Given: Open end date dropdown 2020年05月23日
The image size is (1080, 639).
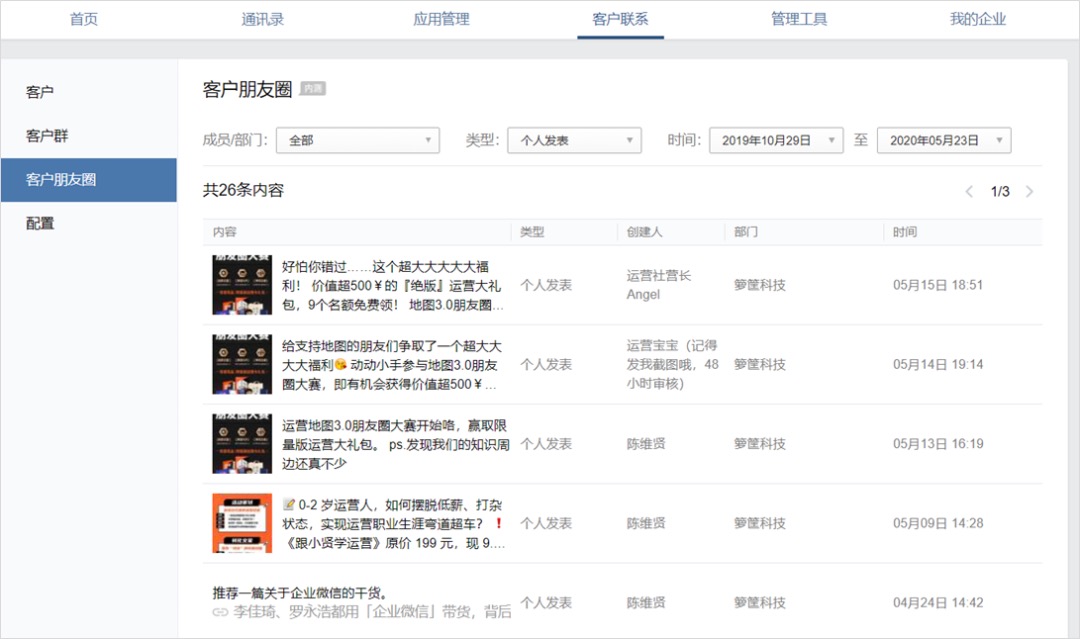Looking at the screenshot, I should tap(944, 140).
